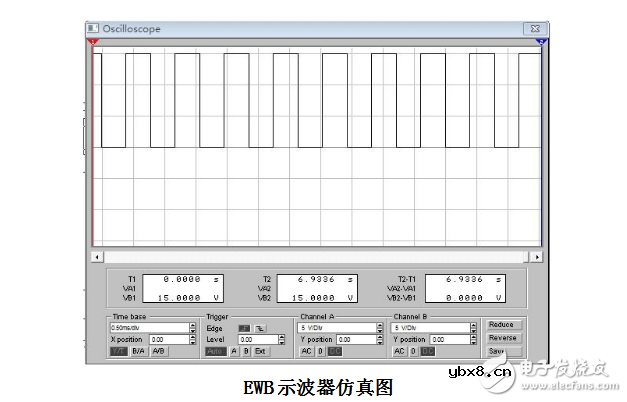Click horizontal waveform scrollbar track
The width and height of the screenshot is (627, 402).
[316, 257]
